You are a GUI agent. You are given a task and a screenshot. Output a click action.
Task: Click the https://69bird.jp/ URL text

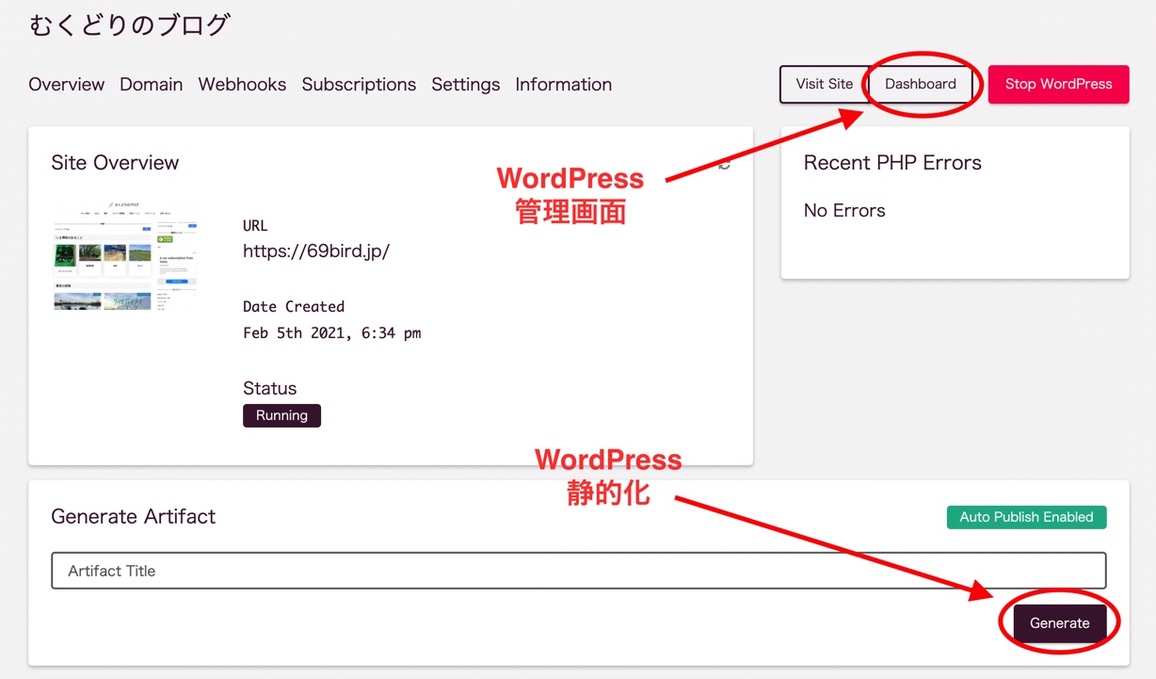pyautogui.click(x=316, y=251)
